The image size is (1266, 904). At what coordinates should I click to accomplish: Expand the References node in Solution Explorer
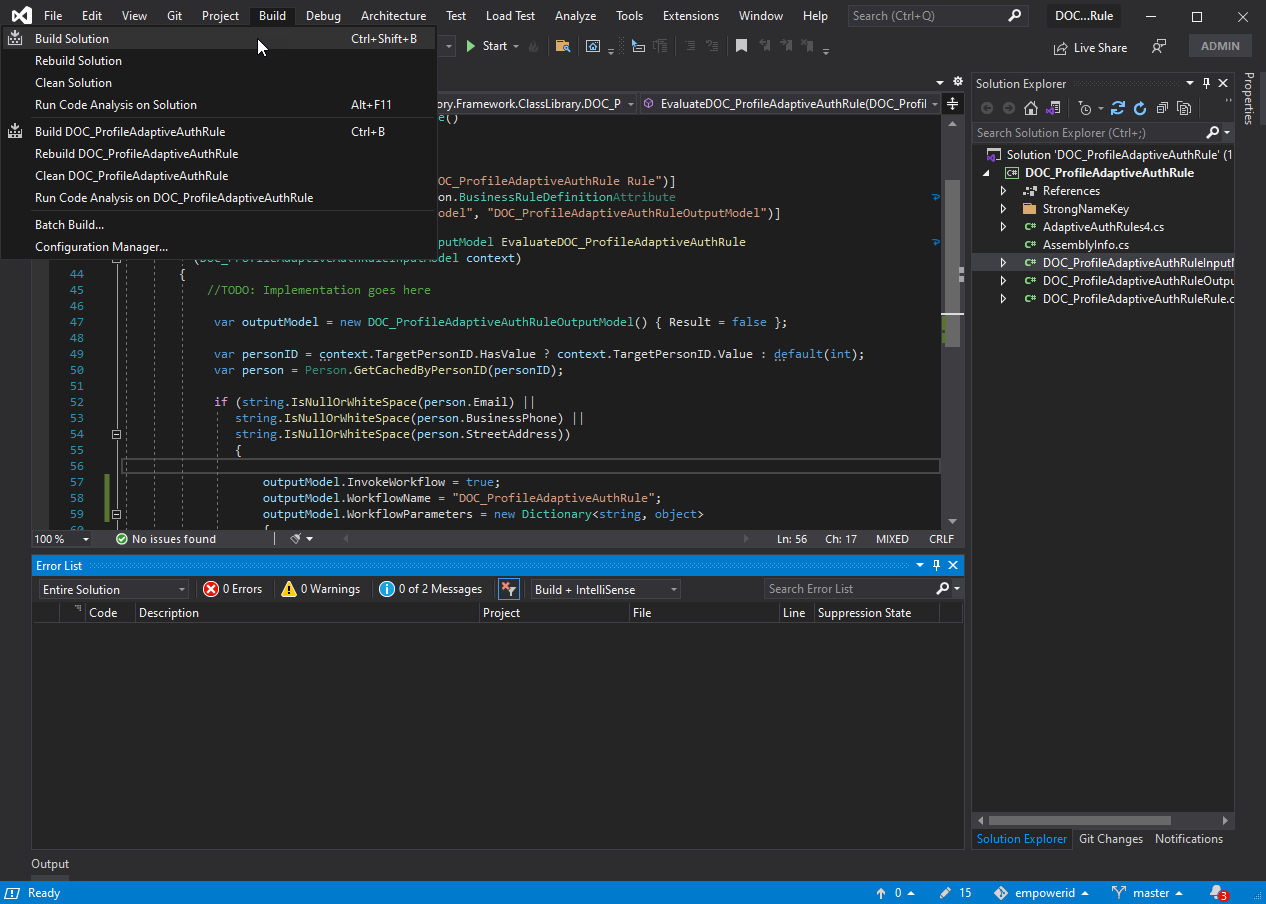pos(1003,190)
